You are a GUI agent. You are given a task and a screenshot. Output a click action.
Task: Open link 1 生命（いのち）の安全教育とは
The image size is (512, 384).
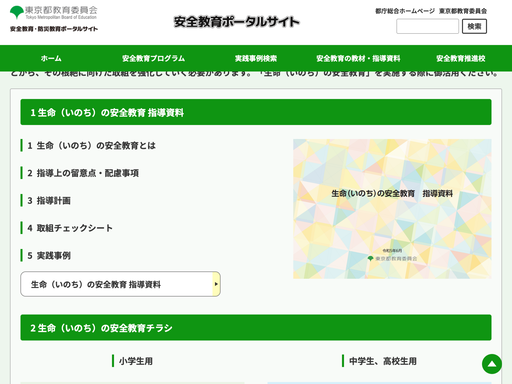point(91,146)
